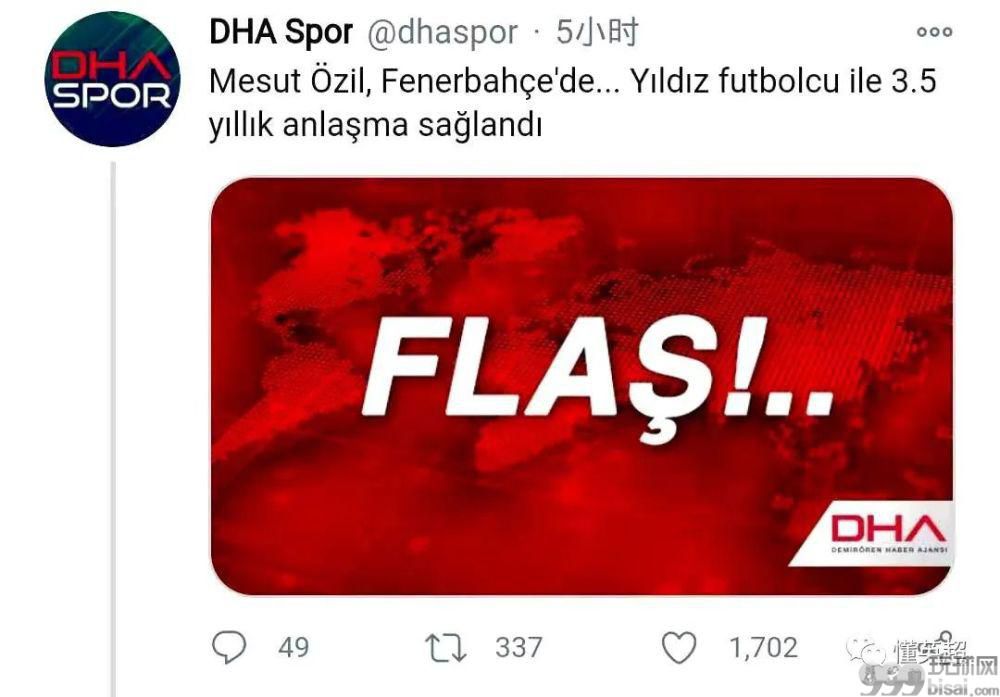Like the tweet with heart icon
This screenshot has height=697, width=1000.
[679, 647]
